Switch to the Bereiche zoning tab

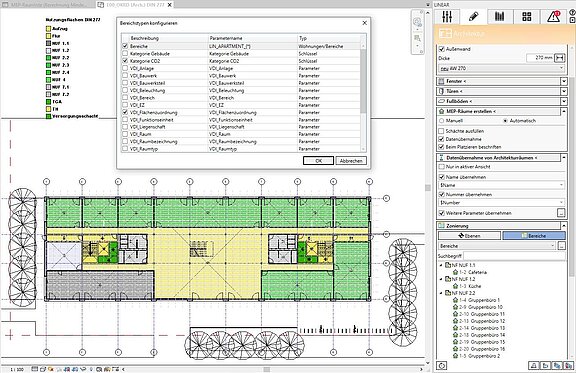534,236
